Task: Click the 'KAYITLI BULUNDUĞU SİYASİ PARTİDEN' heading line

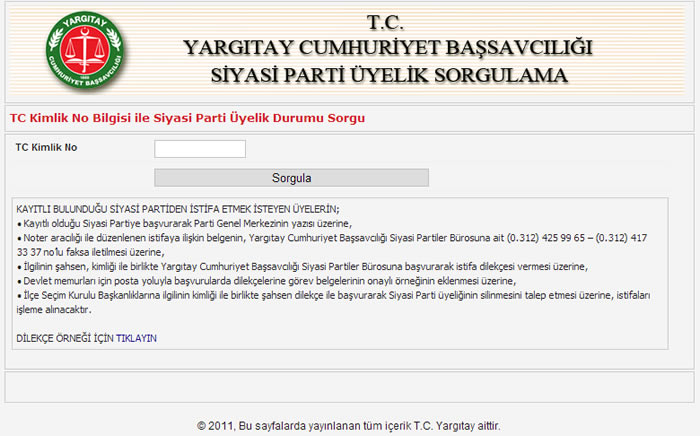Action: click(178, 209)
